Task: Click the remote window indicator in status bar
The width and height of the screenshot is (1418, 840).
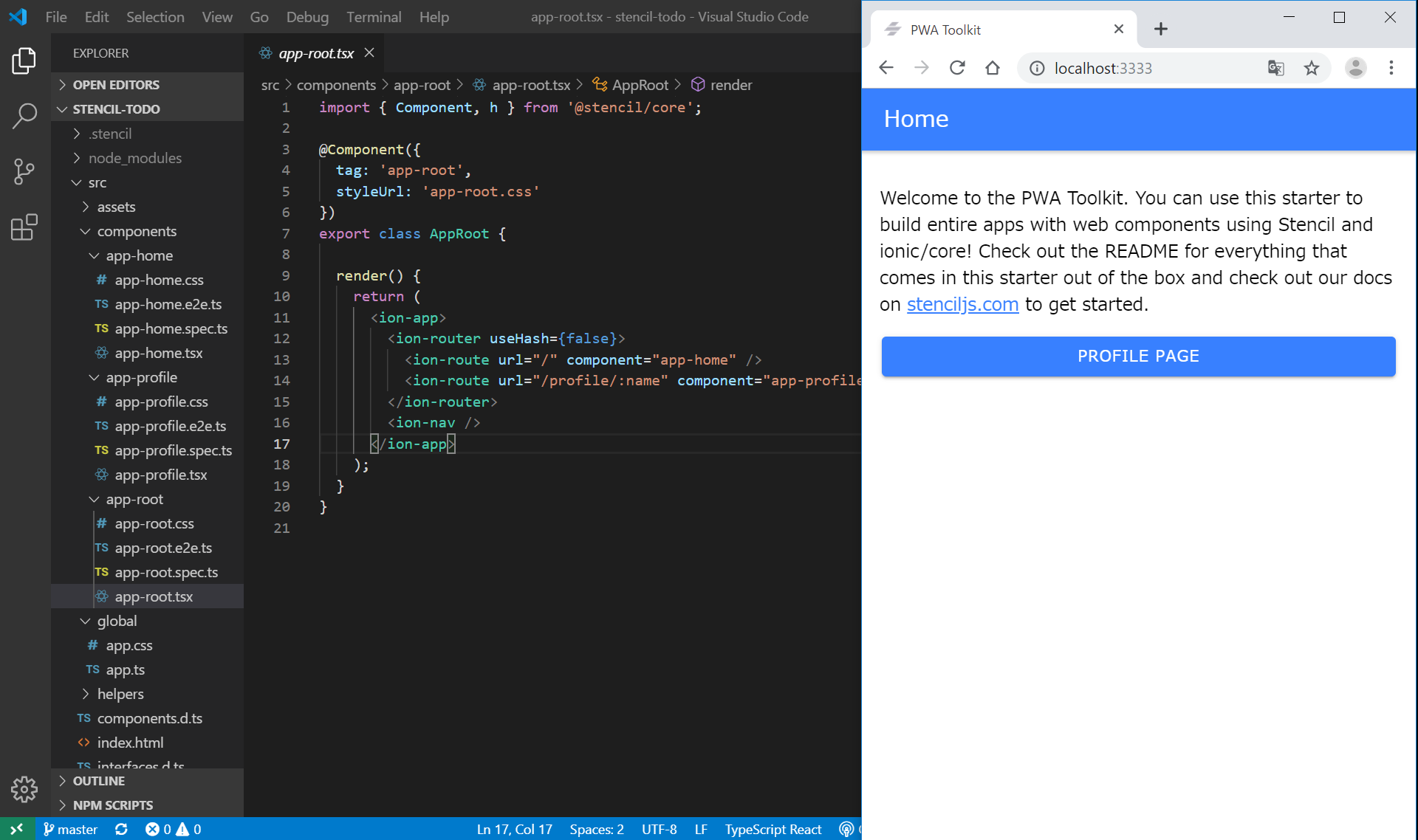Action: tap(17, 829)
